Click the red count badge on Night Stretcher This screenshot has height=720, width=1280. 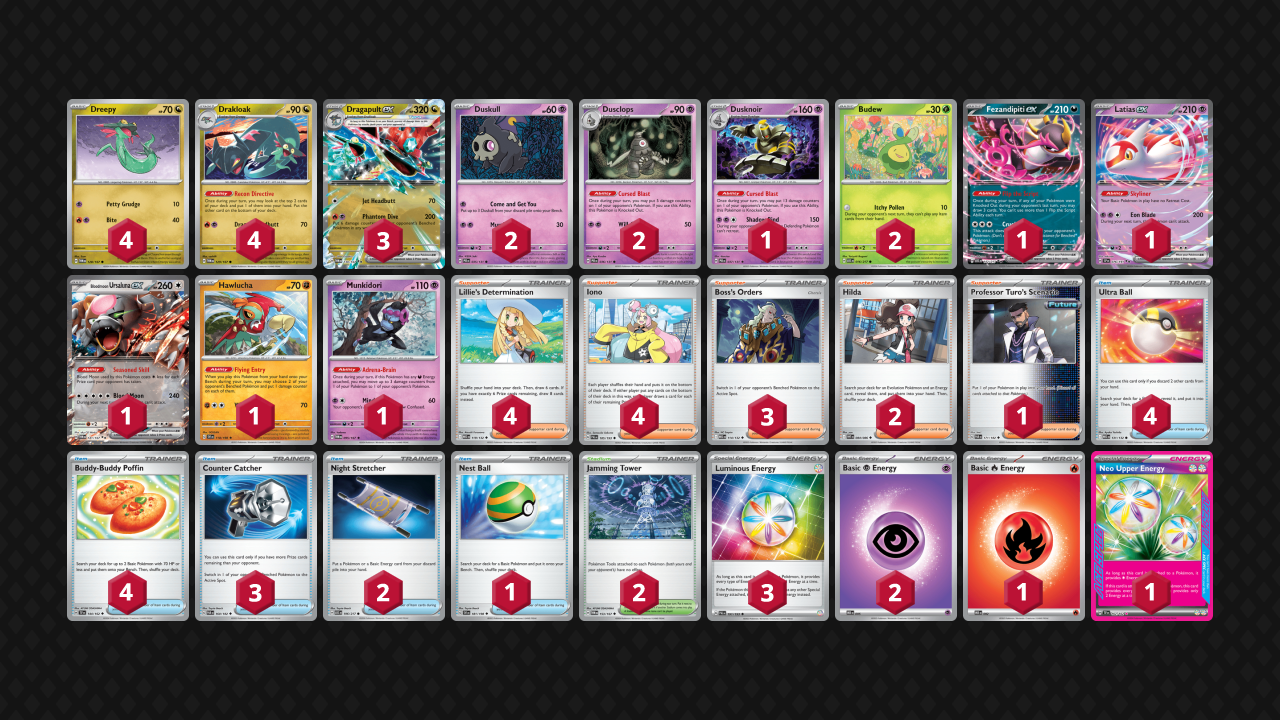coord(384,593)
